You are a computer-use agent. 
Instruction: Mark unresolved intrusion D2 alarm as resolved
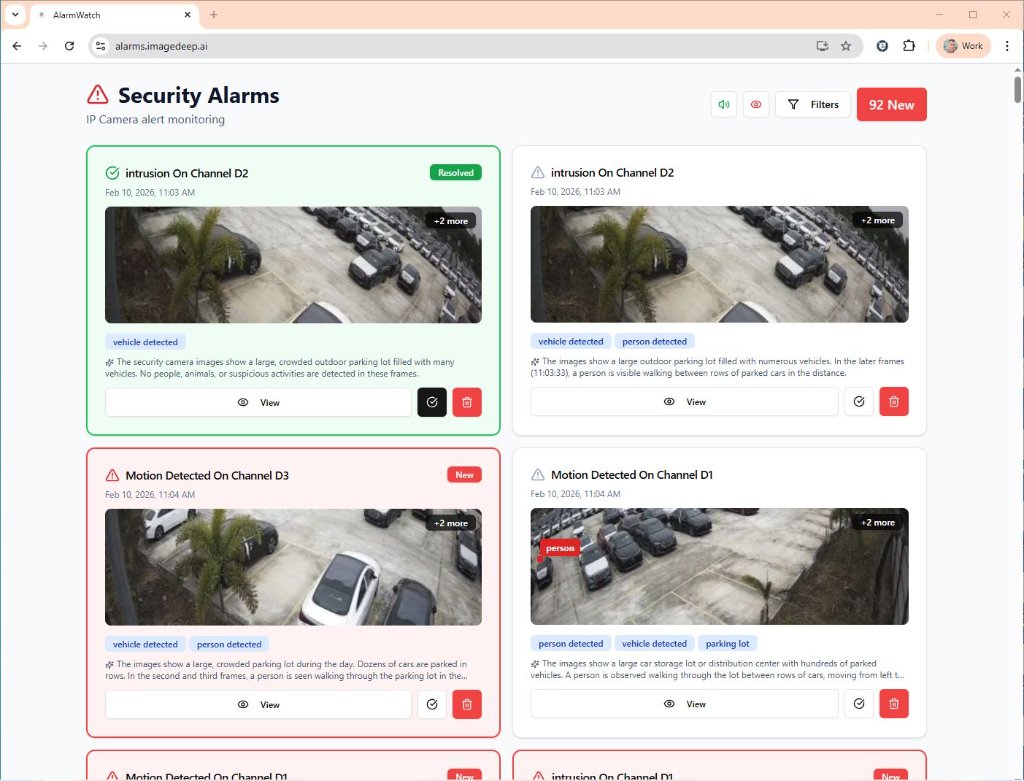pyautogui.click(x=859, y=402)
